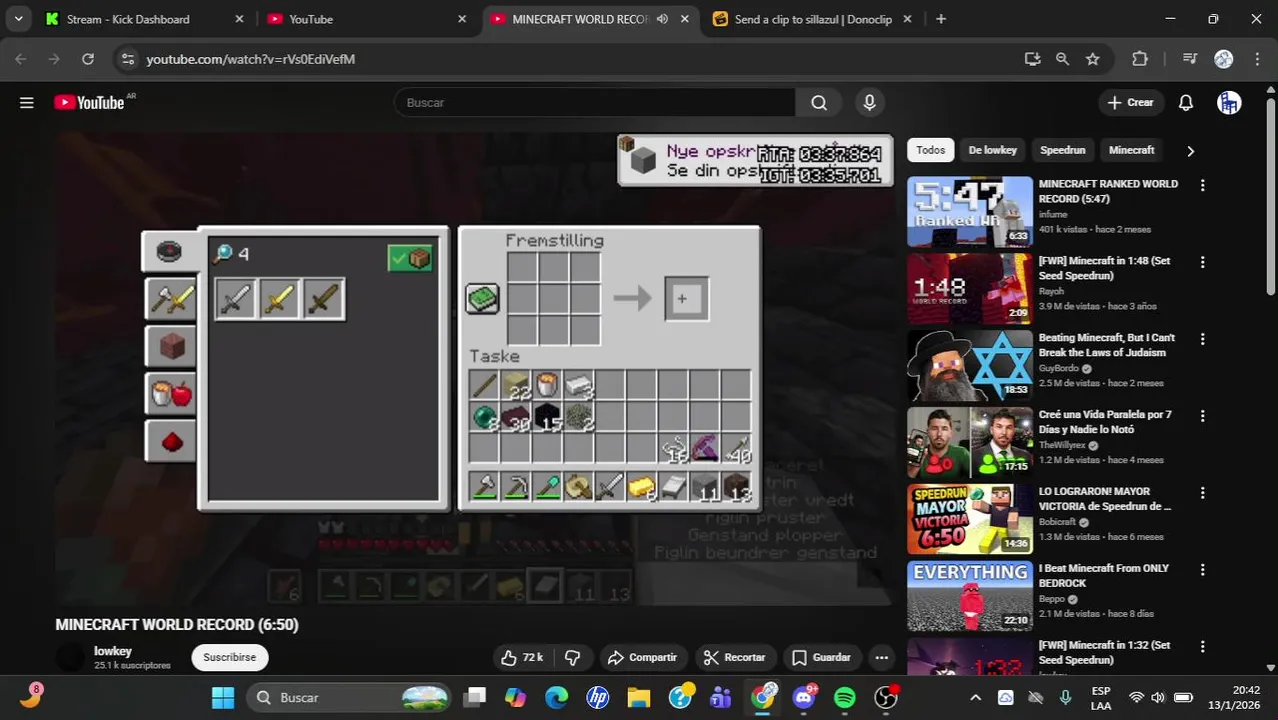Viewport: 1278px width, 720px height.
Task: Go back in browser history
Action: (x=21, y=59)
